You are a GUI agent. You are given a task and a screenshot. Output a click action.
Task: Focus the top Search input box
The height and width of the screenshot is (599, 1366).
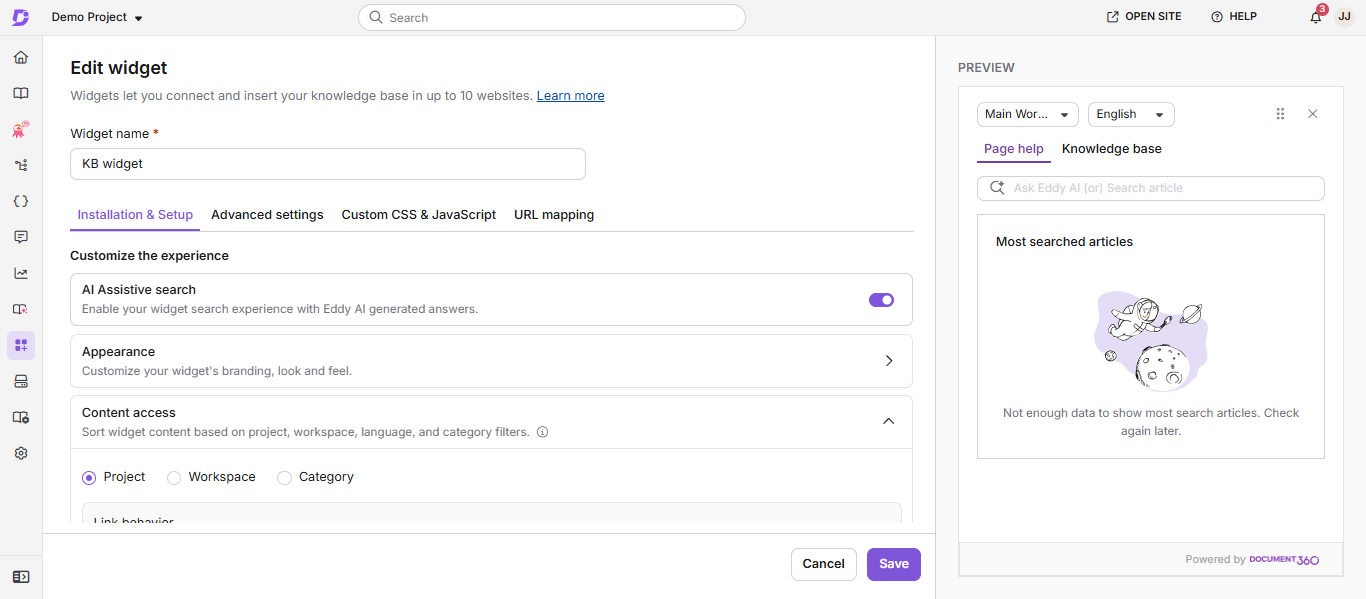(x=552, y=17)
